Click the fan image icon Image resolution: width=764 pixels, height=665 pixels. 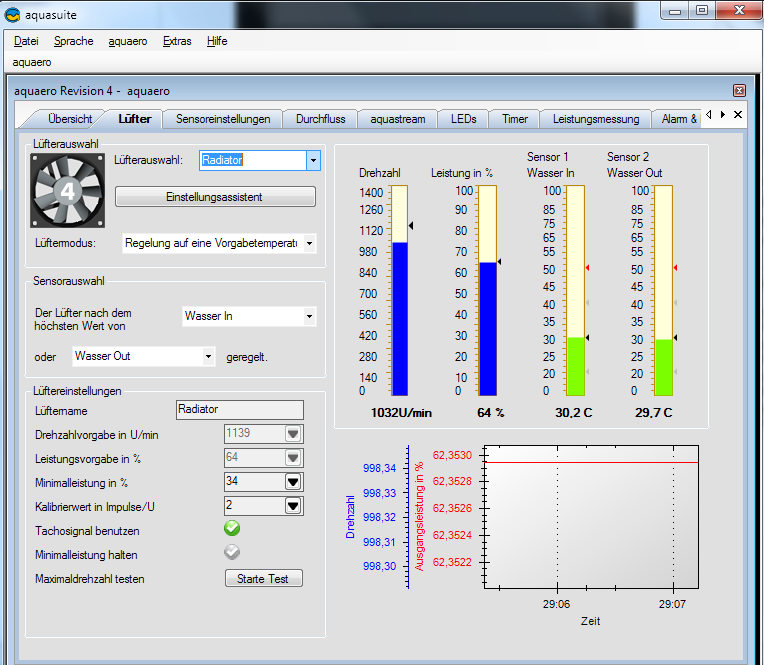[69, 190]
